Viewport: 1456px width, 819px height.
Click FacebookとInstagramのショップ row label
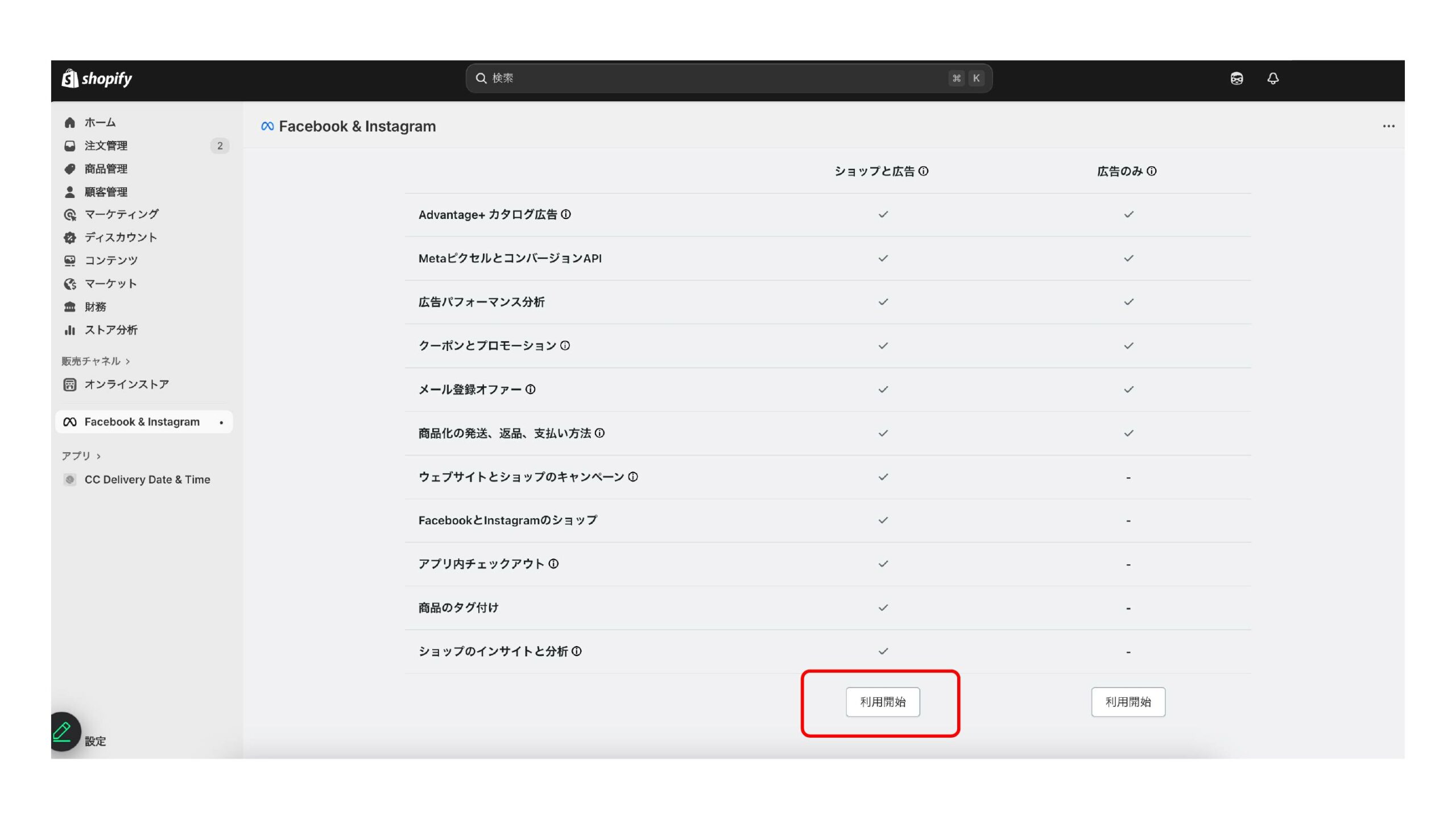pos(508,520)
